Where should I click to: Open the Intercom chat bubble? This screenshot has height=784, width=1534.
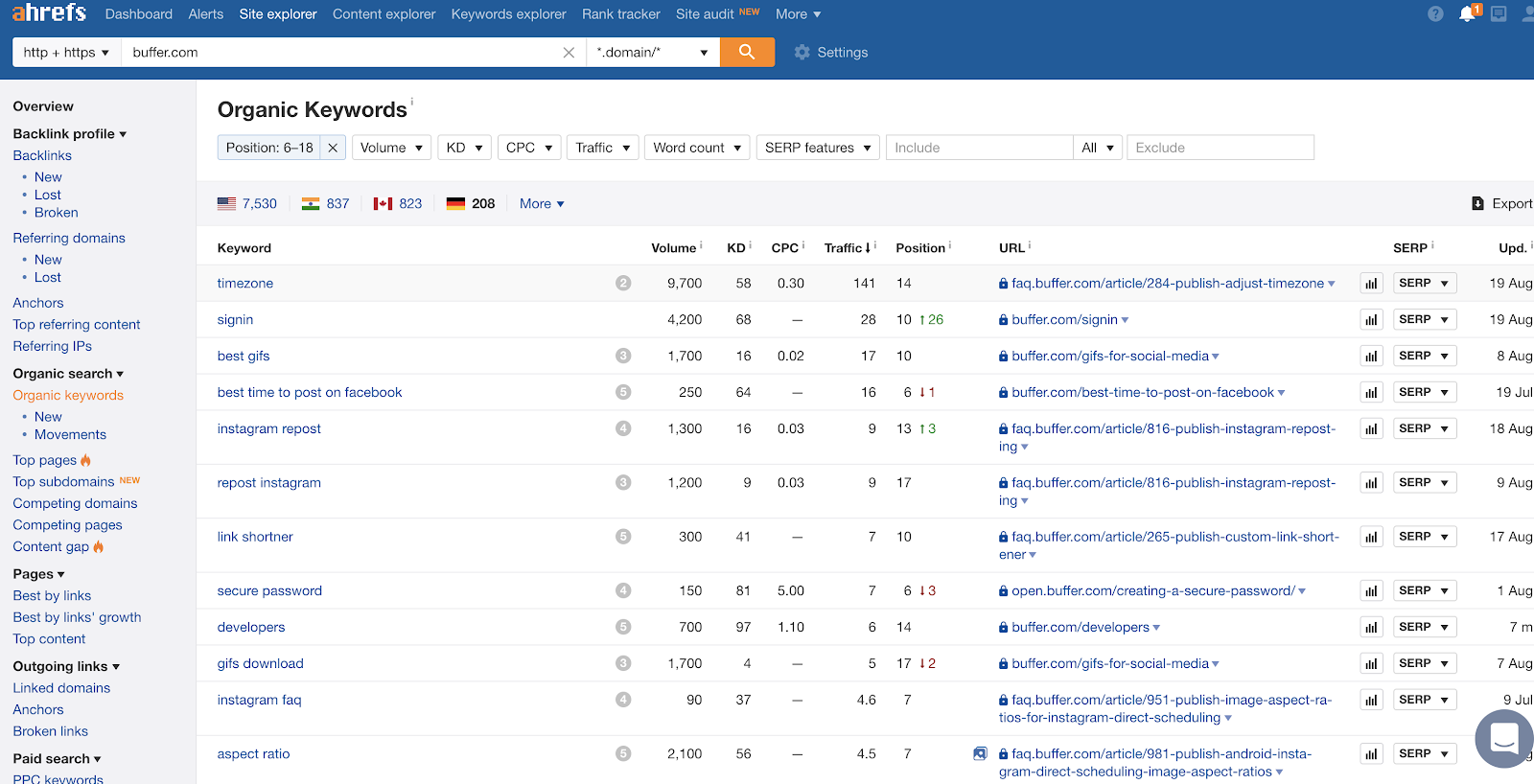click(x=1503, y=739)
